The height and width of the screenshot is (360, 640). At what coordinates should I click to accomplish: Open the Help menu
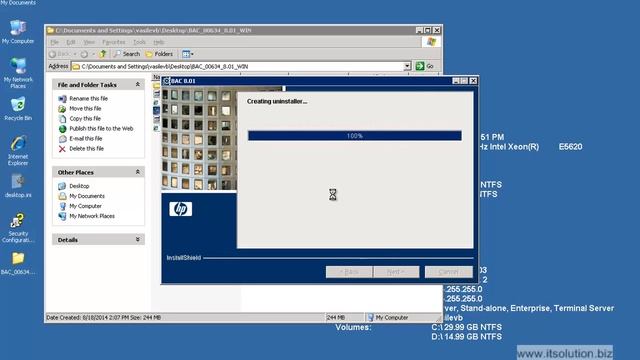point(159,42)
